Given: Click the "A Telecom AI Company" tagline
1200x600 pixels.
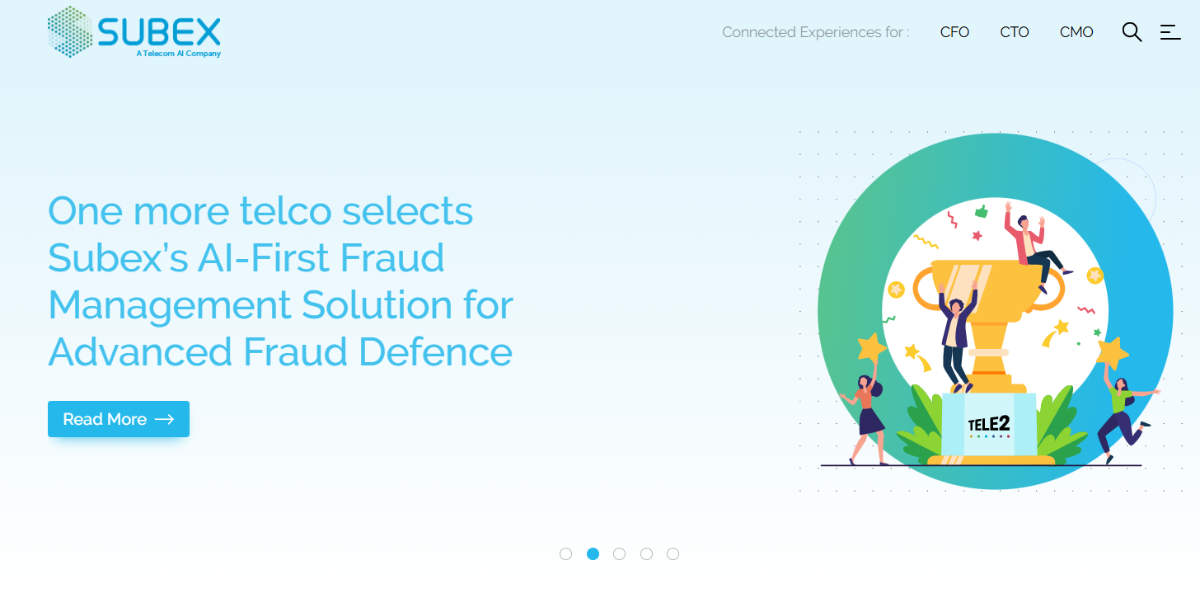Looking at the screenshot, I should tap(178, 54).
